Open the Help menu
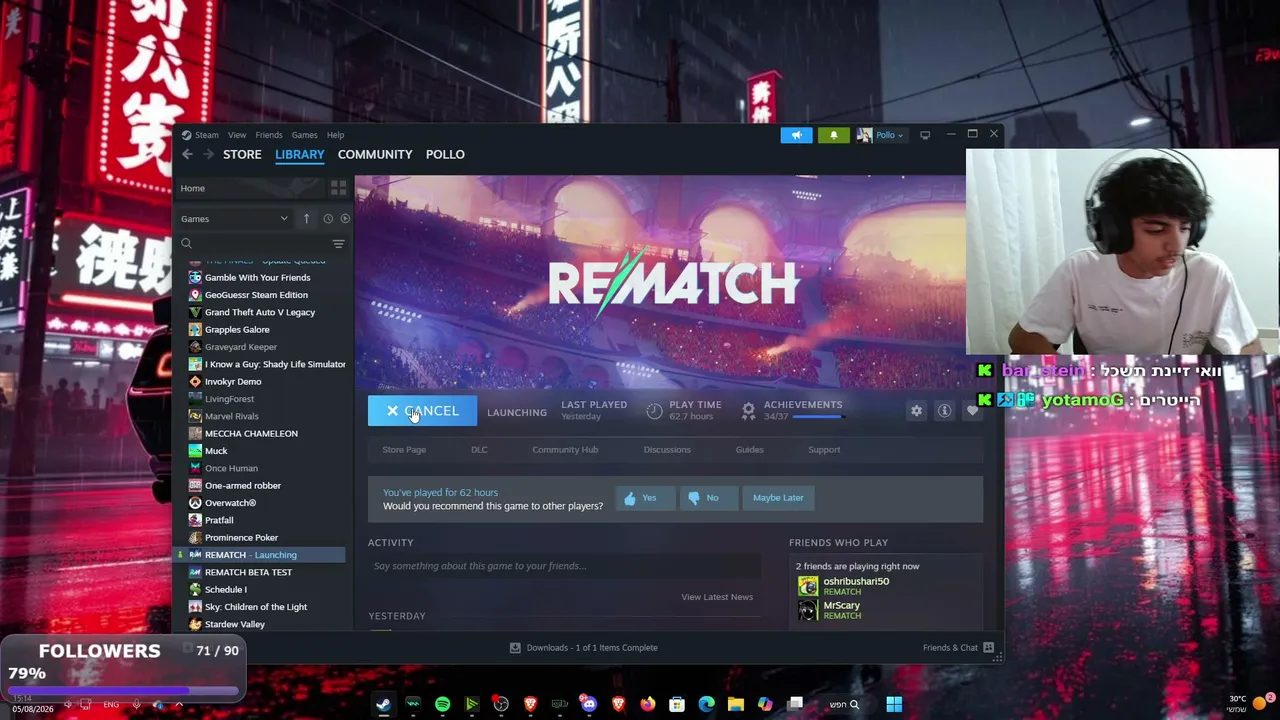Image resolution: width=1280 pixels, height=720 pixels. pos(335,135)
